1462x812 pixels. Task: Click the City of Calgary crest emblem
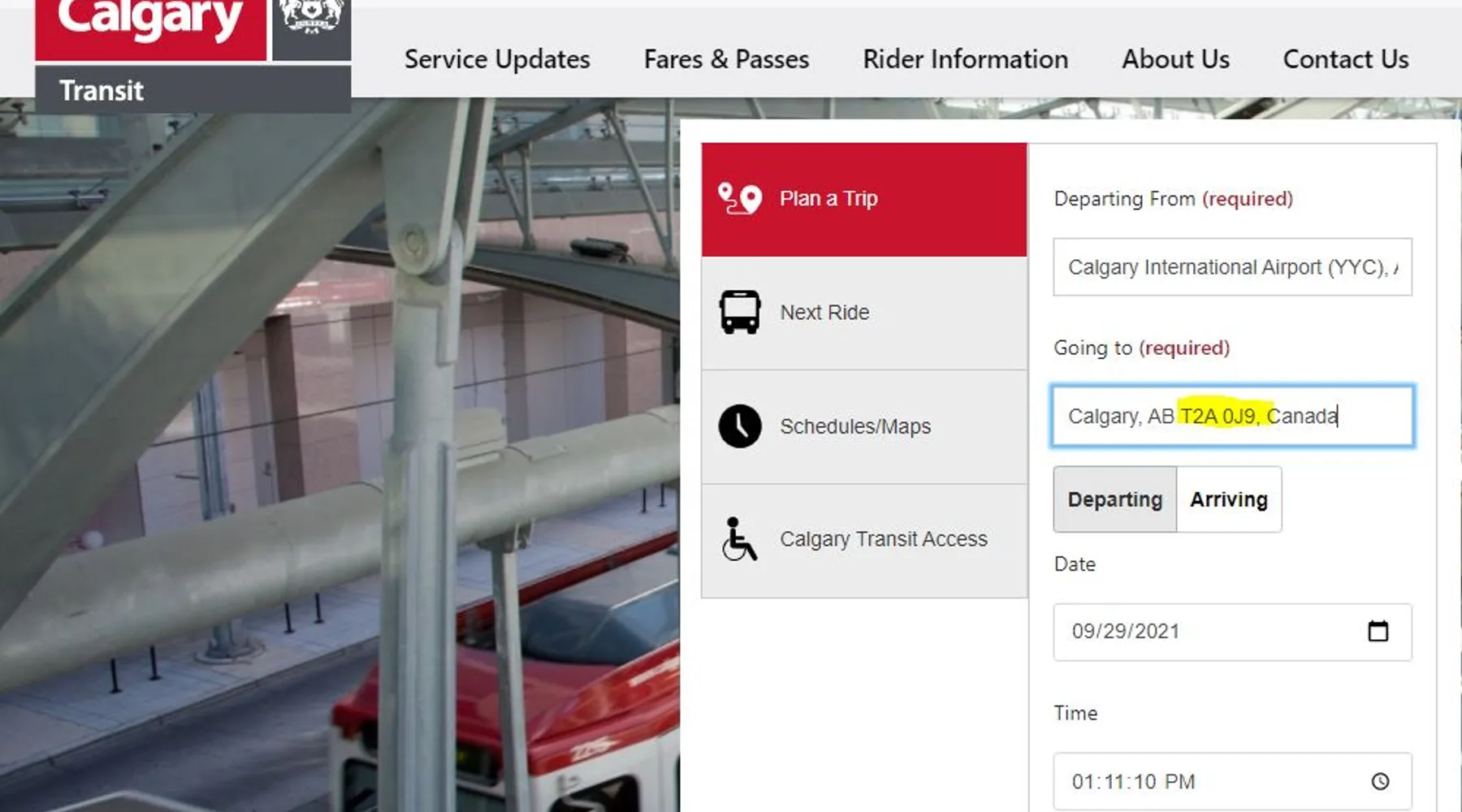[x=311, y=24]
